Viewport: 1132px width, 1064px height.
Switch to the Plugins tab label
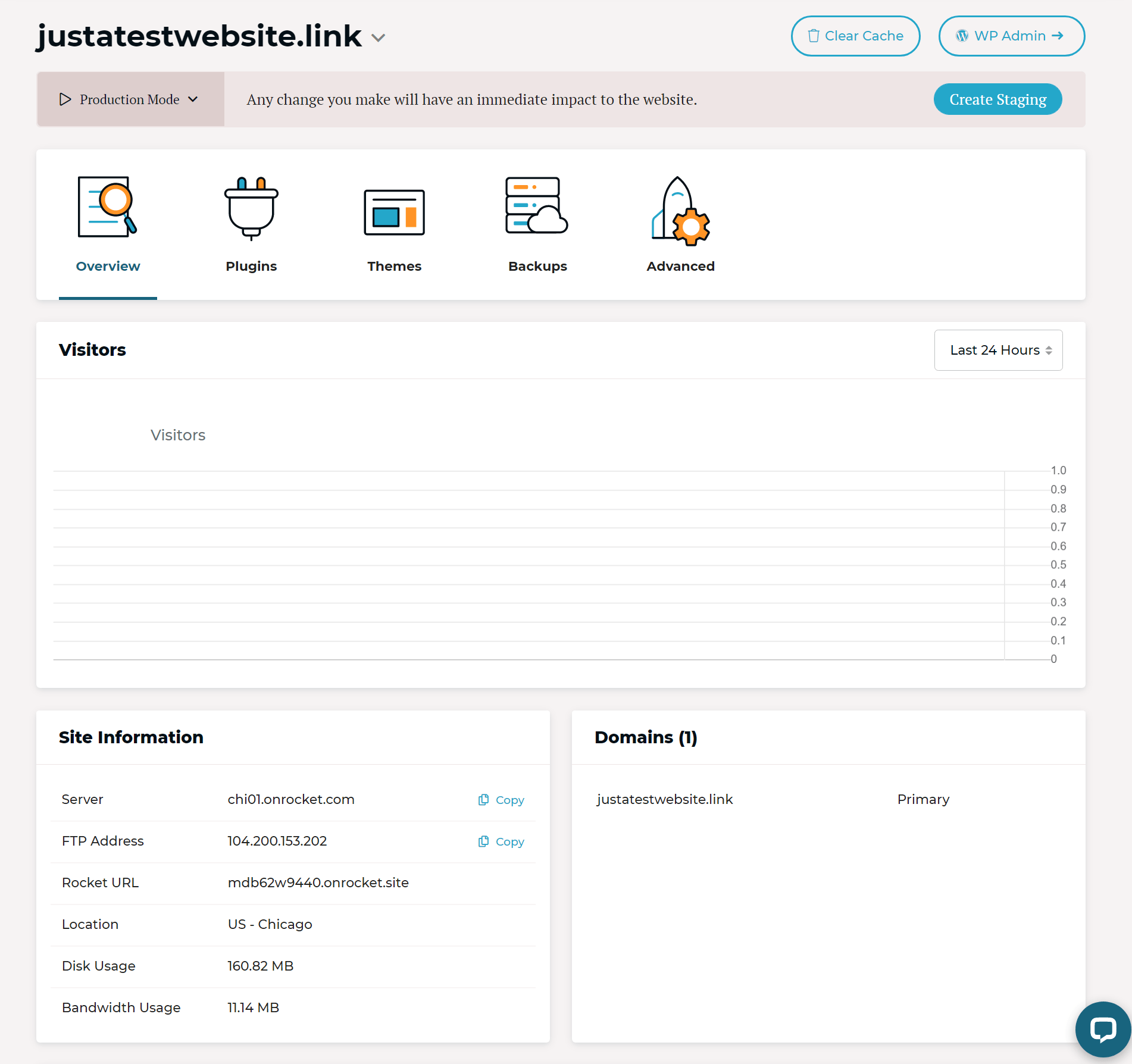(x=251, y=266)
